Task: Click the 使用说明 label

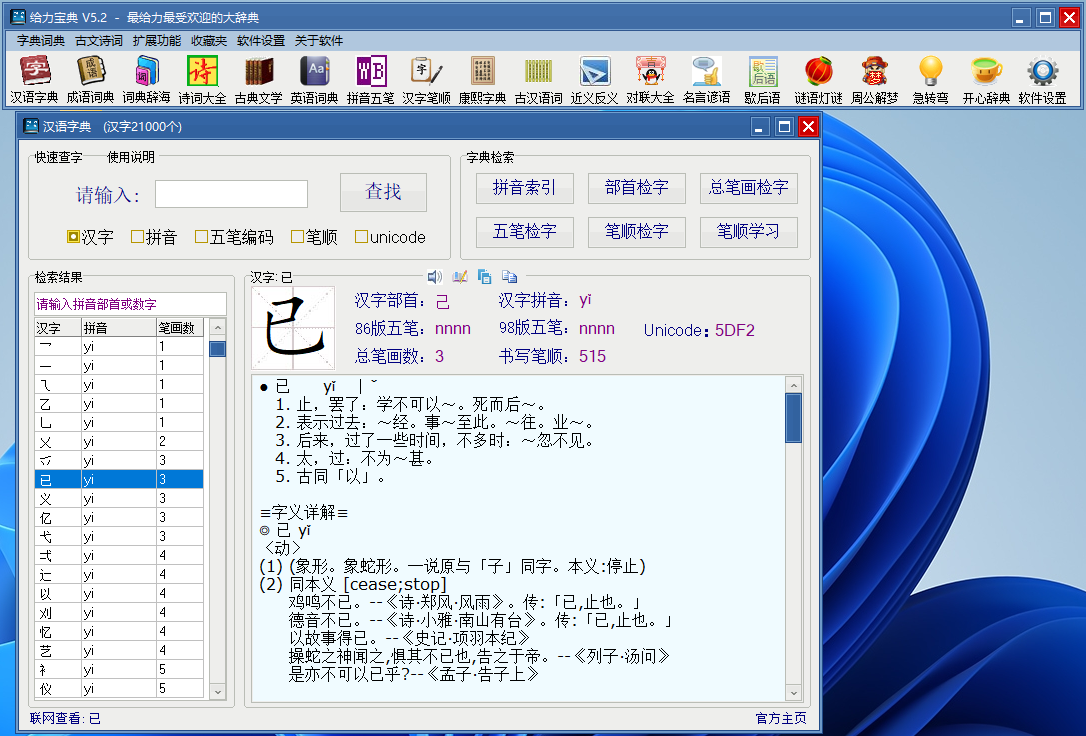Action: pyautogui.click(x=131, y=157)
